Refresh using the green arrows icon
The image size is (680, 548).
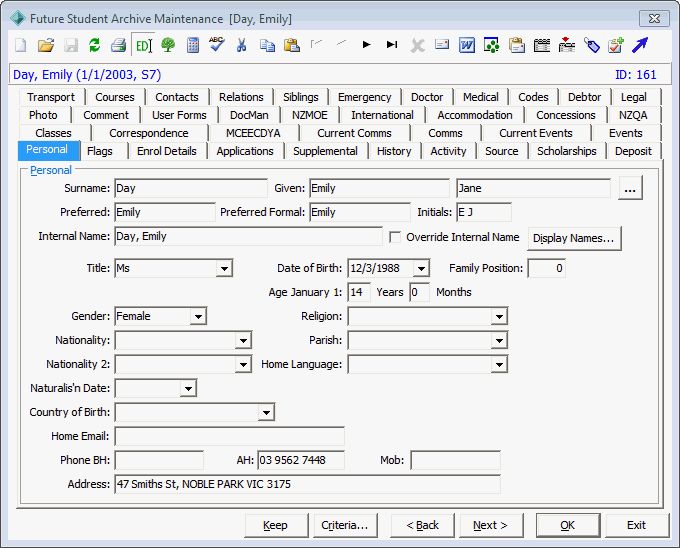coord(95,45)
